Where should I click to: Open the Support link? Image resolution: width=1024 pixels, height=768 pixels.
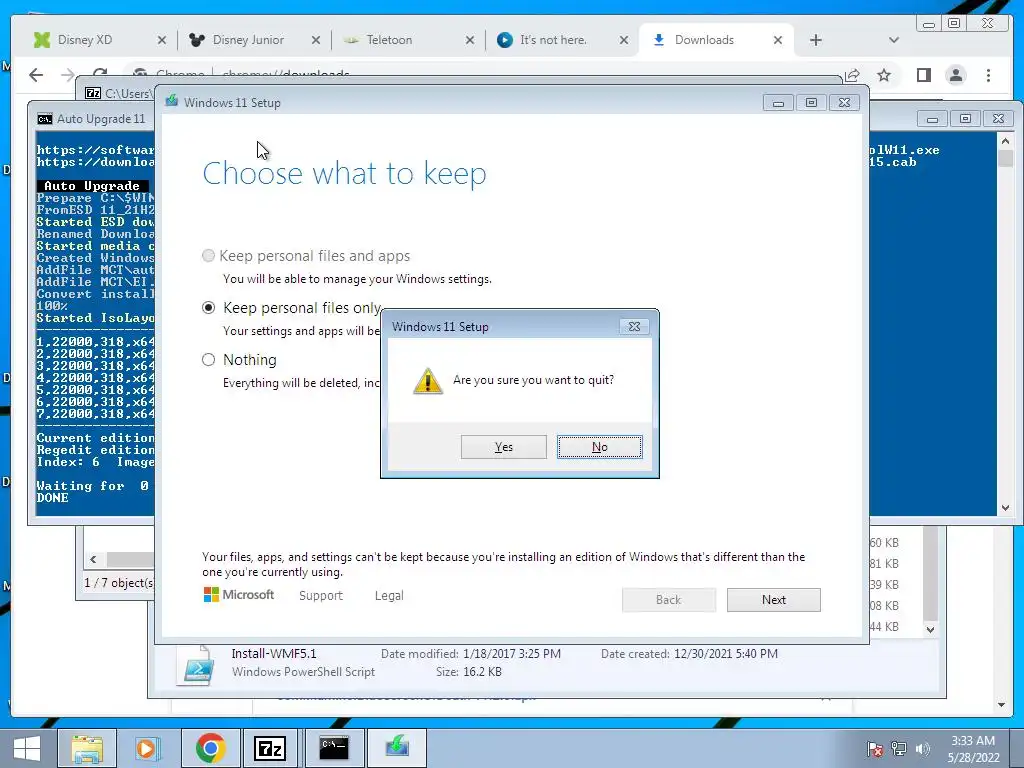coord(321,596)
